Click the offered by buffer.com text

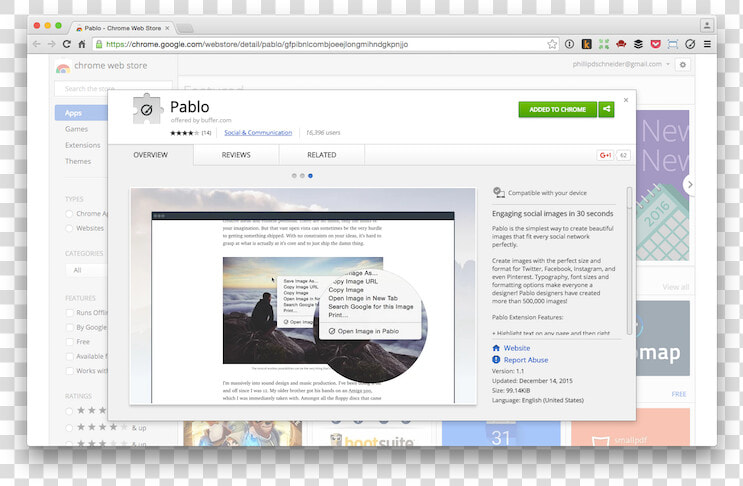point(201,120)
